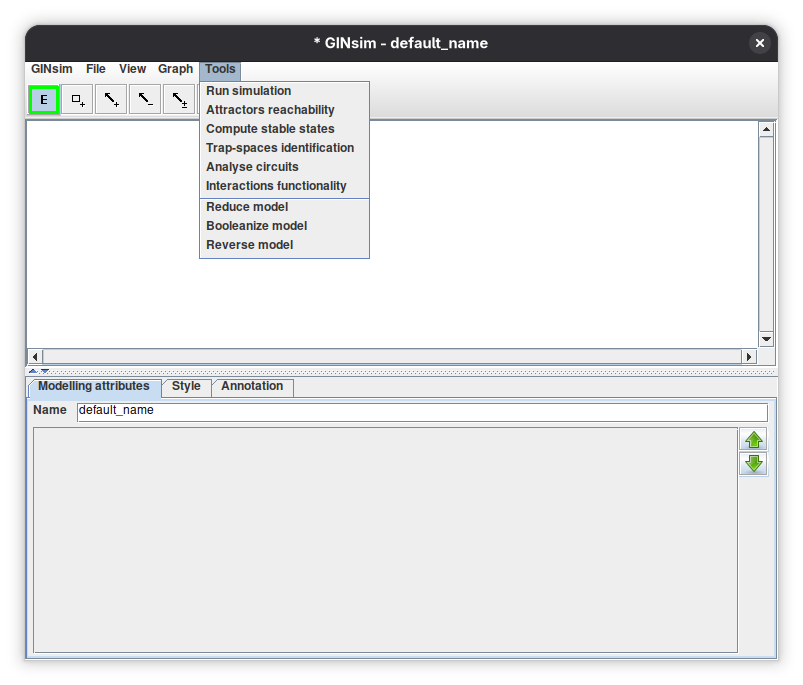Choose Booleanize model

pyautogui.click(x=284, y=226)
